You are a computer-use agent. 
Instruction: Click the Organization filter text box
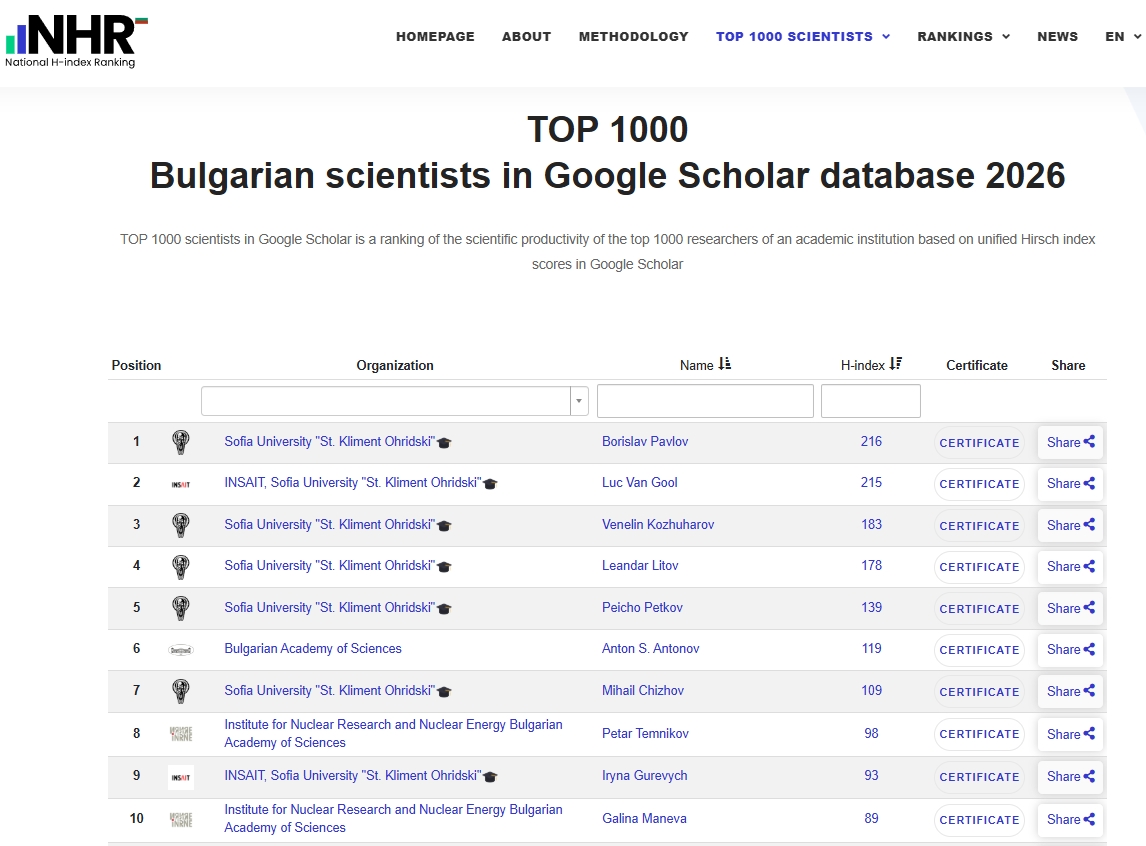pos(386,401)
